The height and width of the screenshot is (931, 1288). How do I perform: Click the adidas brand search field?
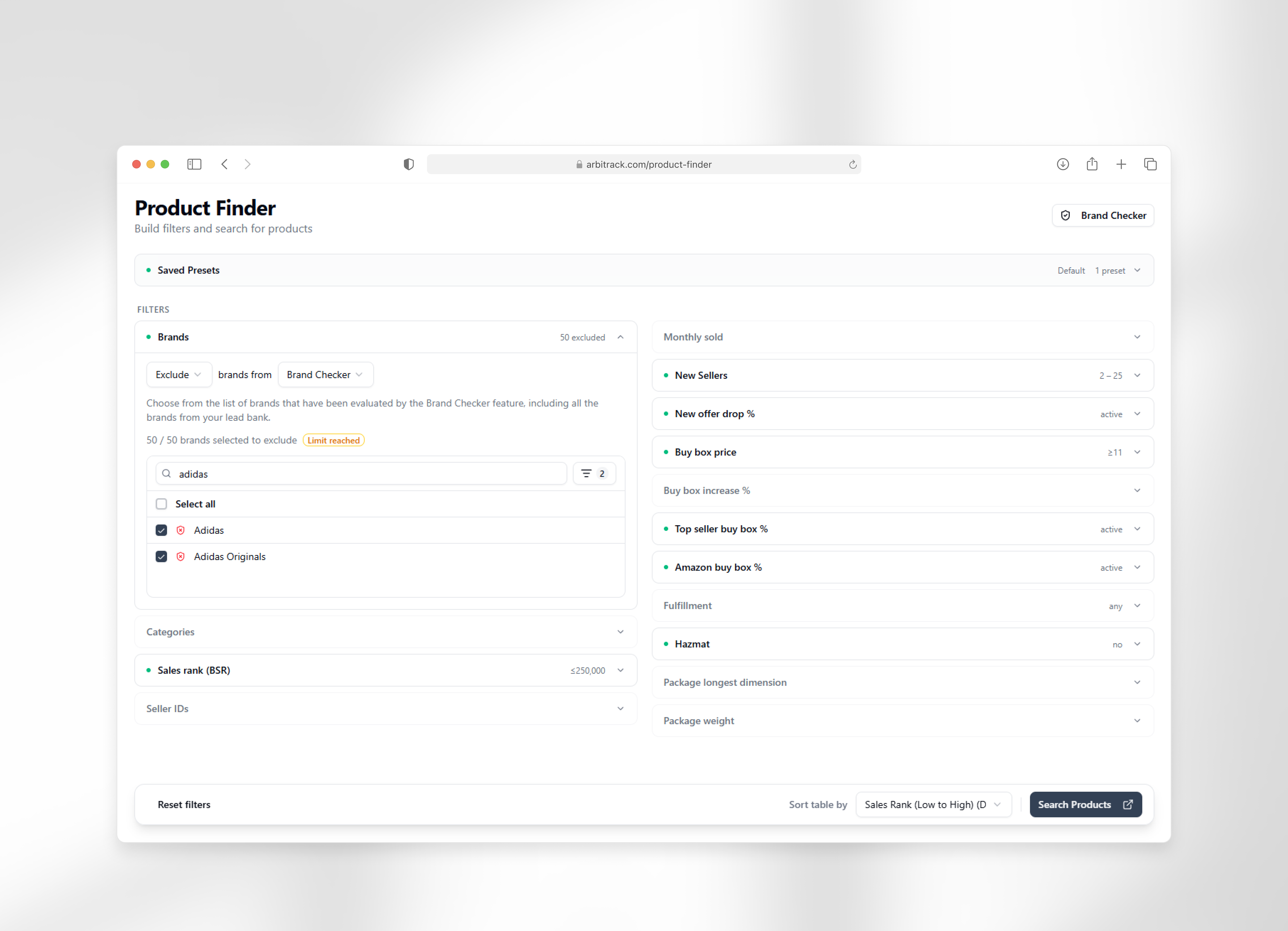click(x=361, y=474)
